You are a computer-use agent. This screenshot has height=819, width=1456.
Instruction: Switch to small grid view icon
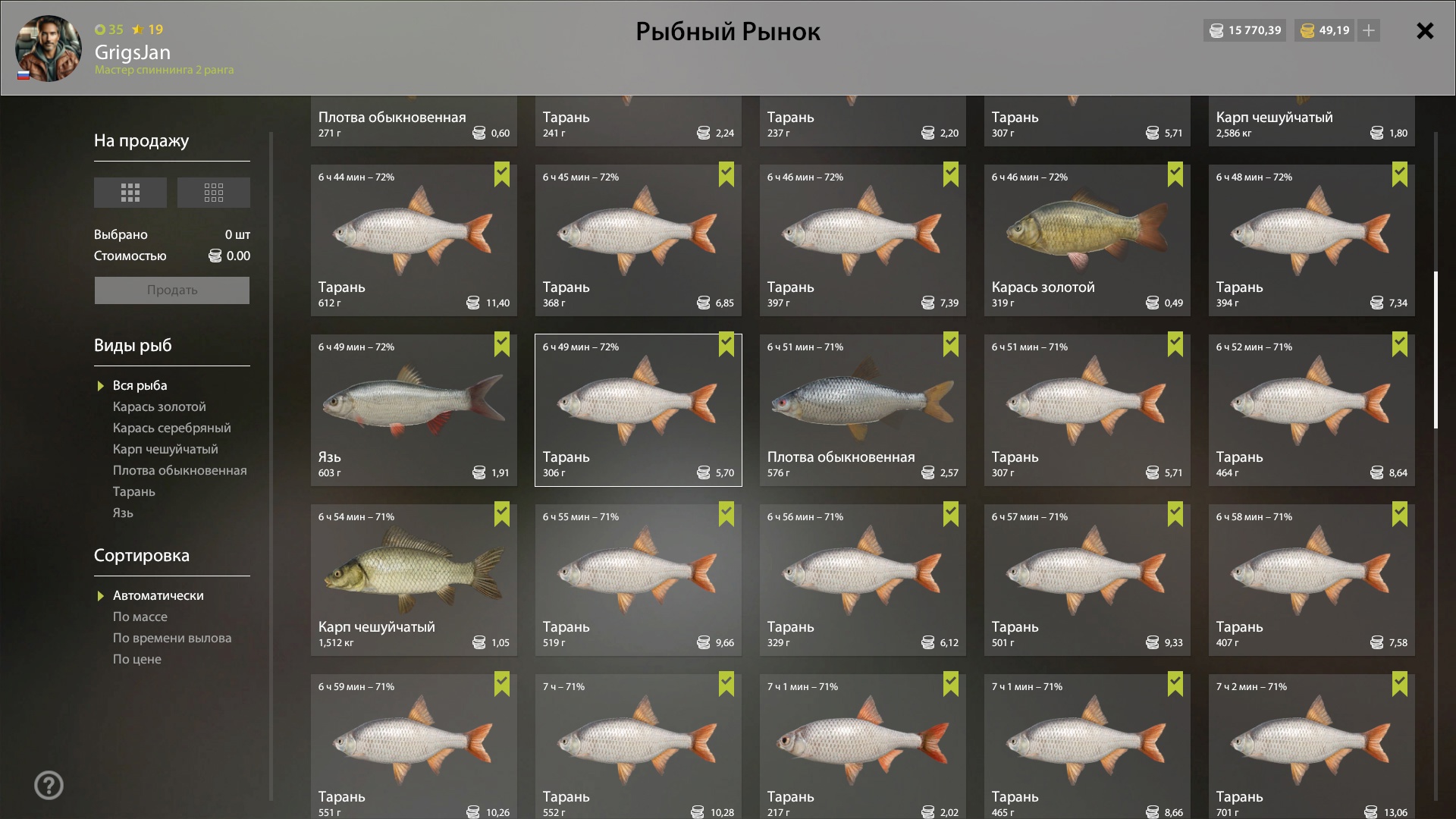[214, 193]
